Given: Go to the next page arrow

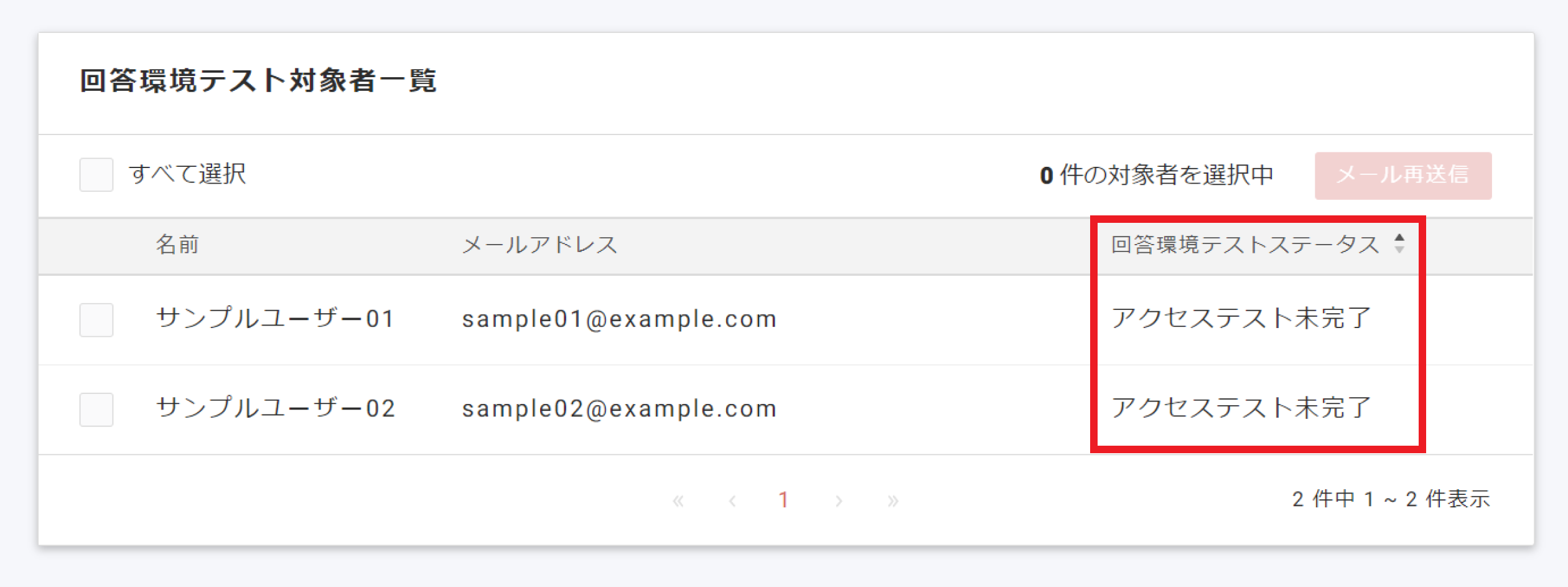Looking at the screenshot, I should point(839,500).
